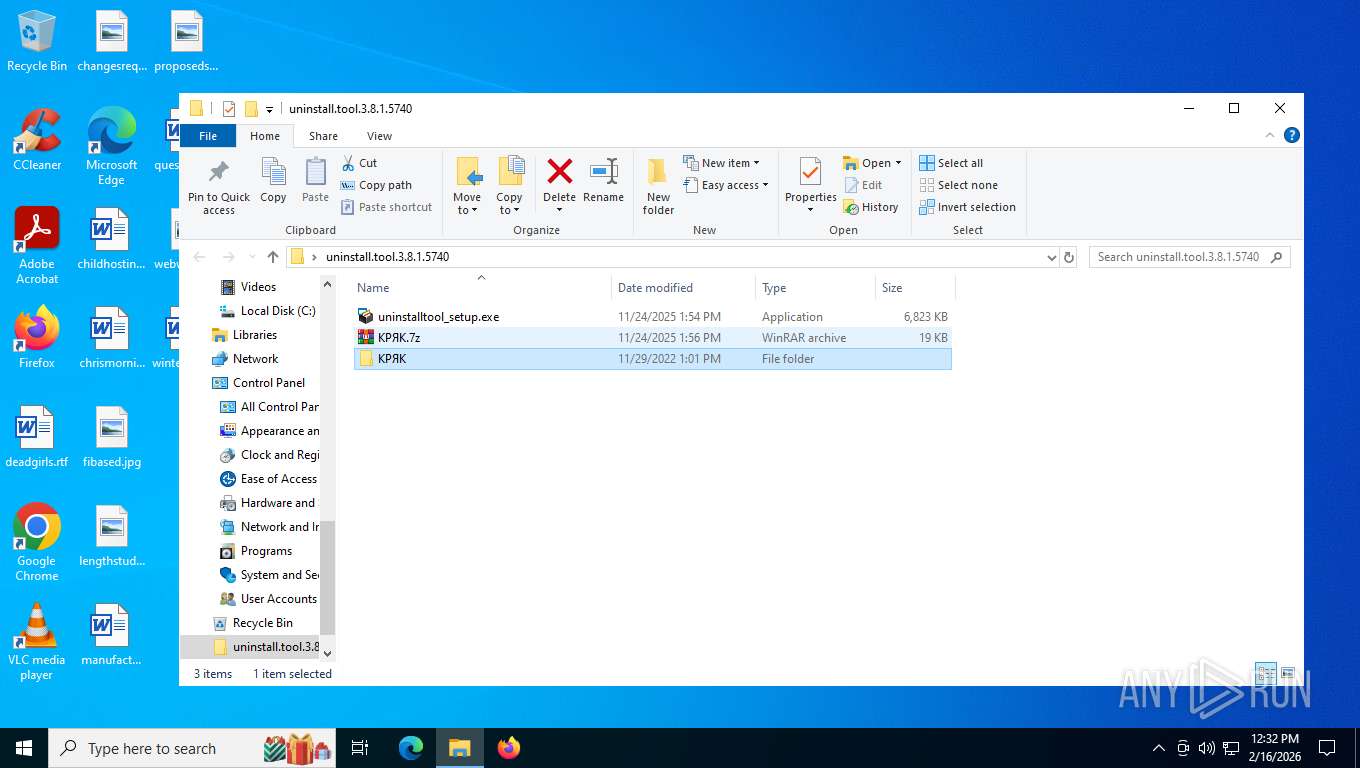Viewport: 1360px width, 768px height.
Task: Click the Copy ribbon button
Action: [273, 180]
